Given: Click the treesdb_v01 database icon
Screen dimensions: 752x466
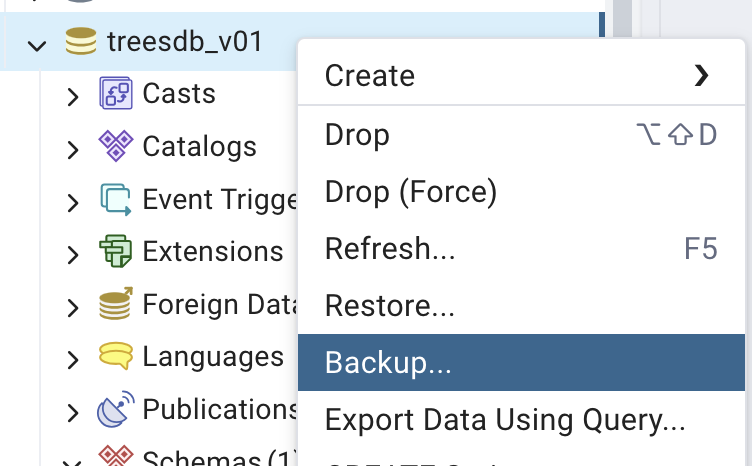Looking at the screenshot, I should coord(81,43).
